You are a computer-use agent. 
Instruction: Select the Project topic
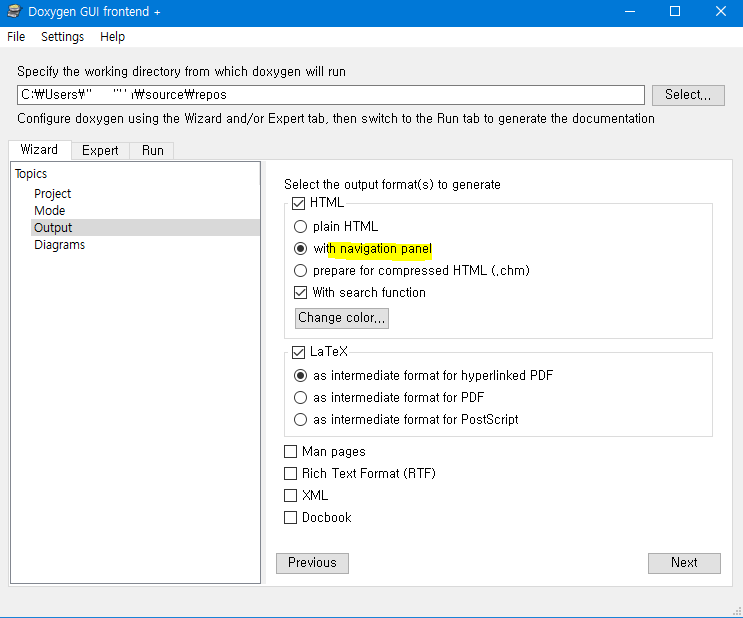pyautogui.click(x=52, y=194)
